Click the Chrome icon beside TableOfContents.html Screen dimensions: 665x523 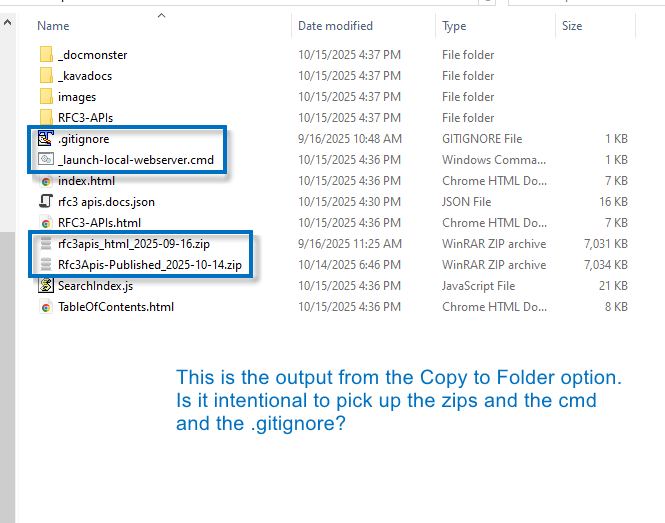(45, 307)
